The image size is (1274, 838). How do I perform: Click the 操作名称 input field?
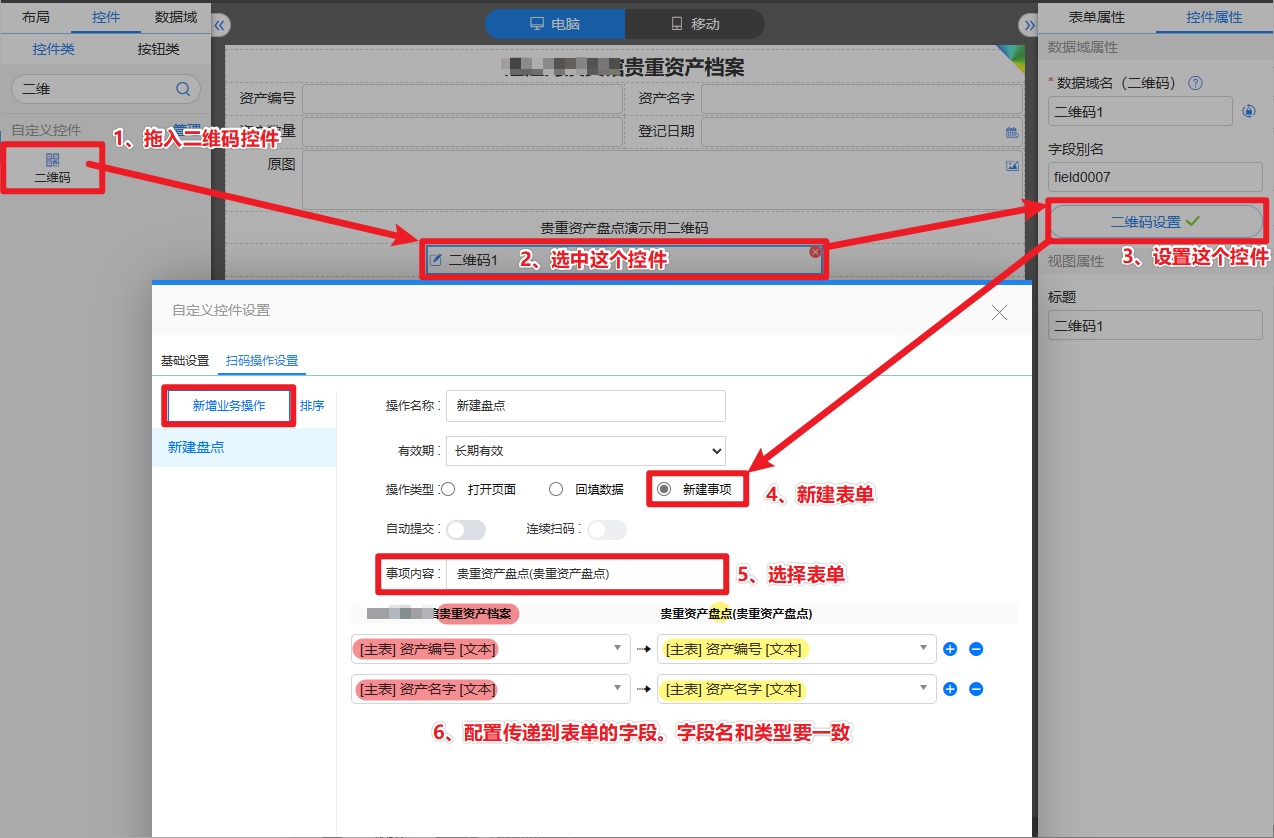coord(585,406)
